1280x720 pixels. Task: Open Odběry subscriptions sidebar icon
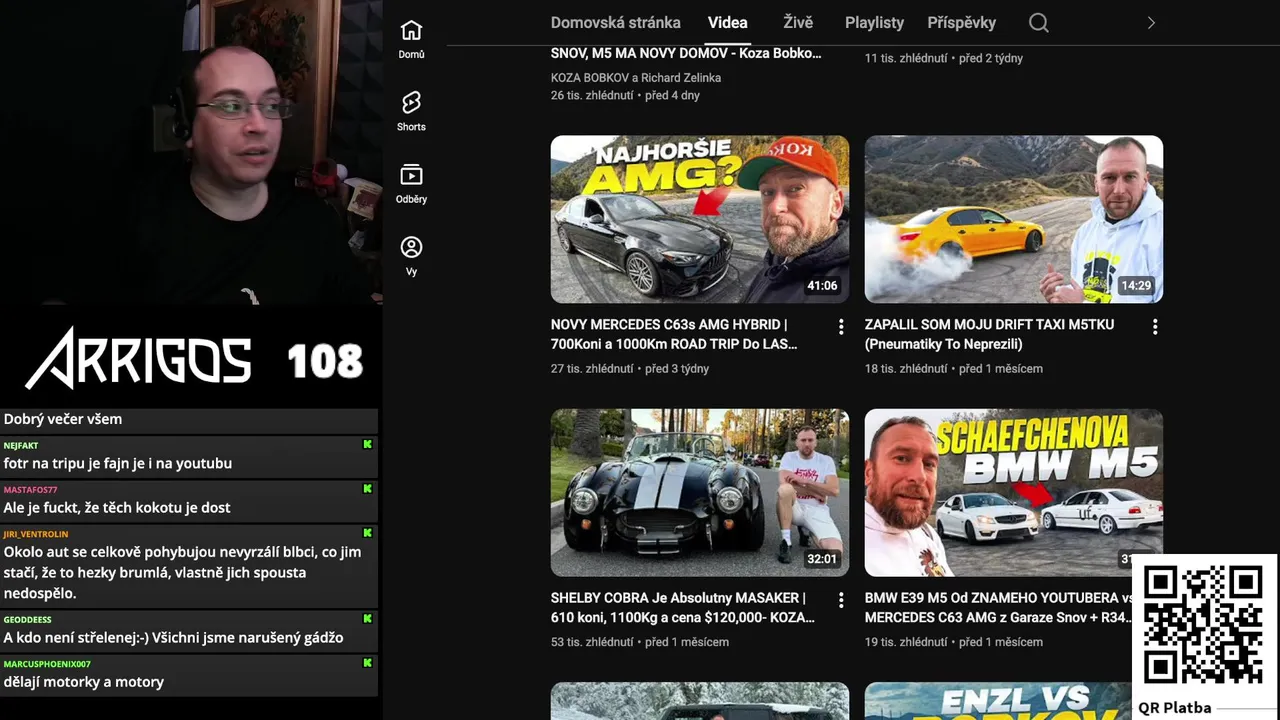tap(411, 184)
